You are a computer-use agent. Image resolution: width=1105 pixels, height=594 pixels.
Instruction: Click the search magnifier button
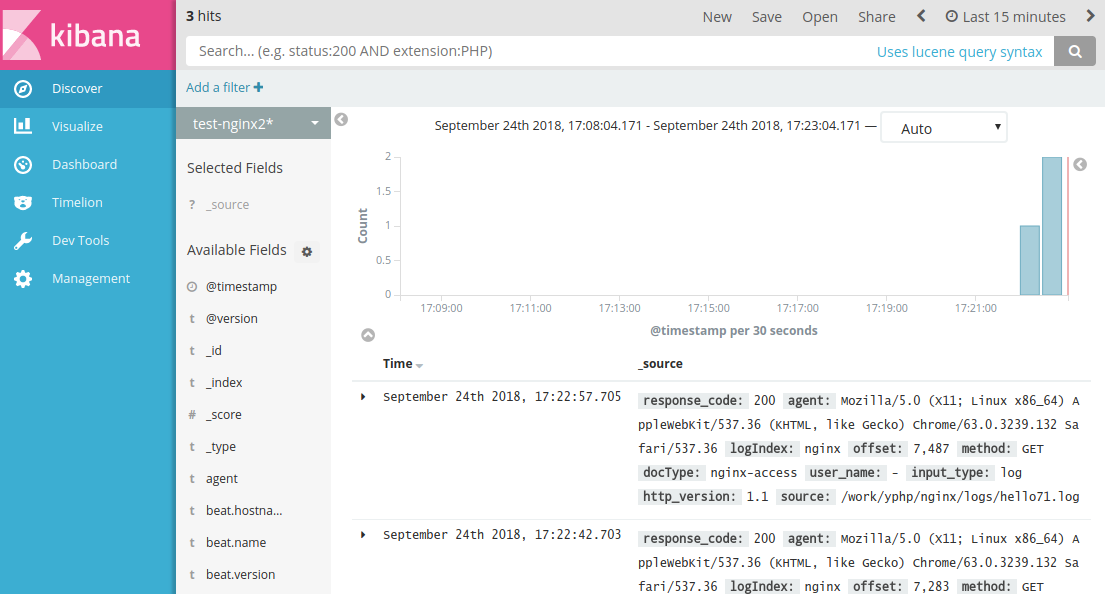(x=1075, y=52)
